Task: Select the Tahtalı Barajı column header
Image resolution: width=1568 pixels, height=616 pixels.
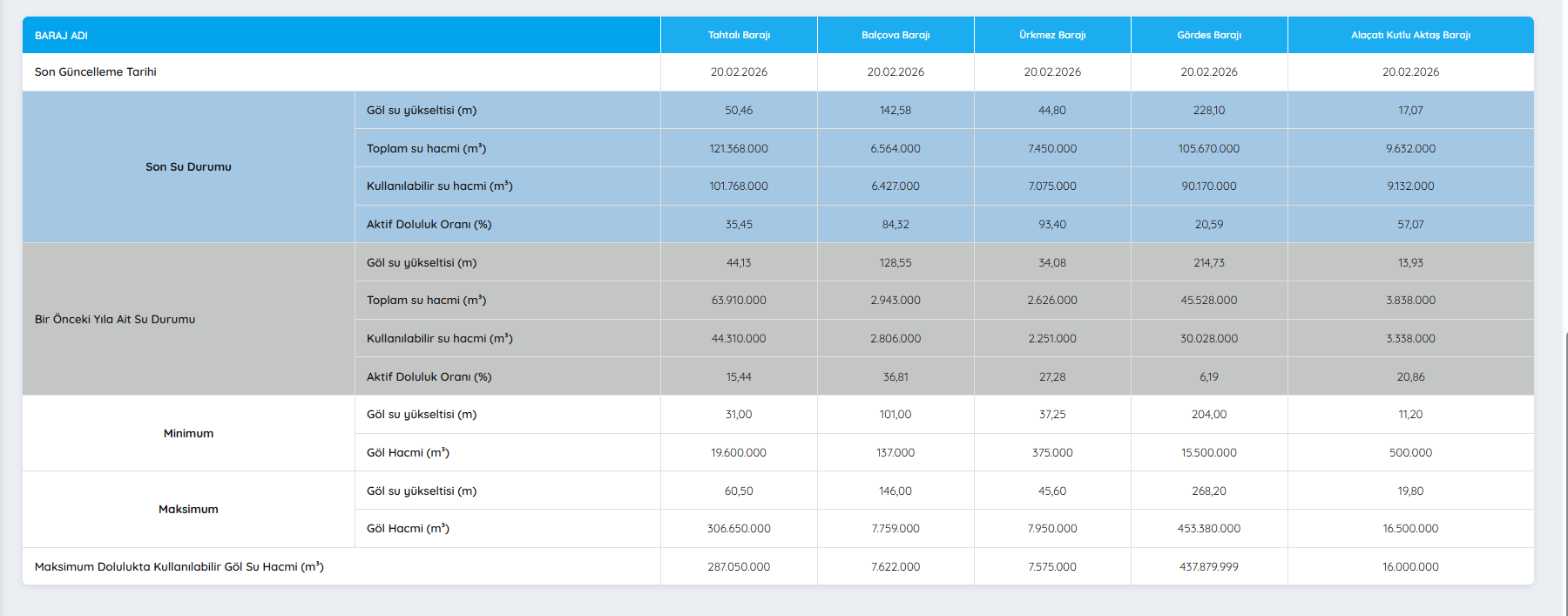Action: pos(739,36)
